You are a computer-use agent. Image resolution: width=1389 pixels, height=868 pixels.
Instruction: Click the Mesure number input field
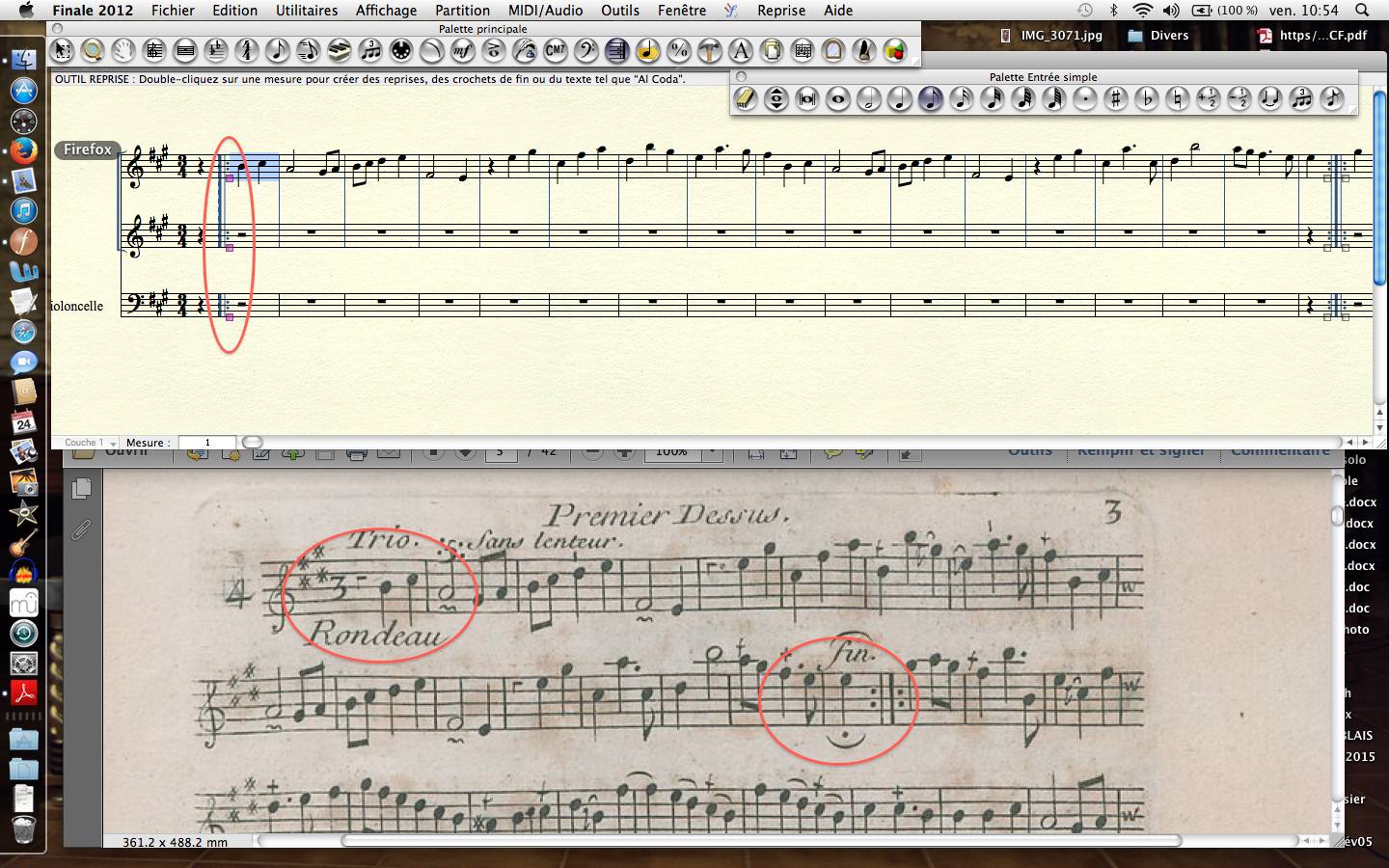click(x=207, y=443)
